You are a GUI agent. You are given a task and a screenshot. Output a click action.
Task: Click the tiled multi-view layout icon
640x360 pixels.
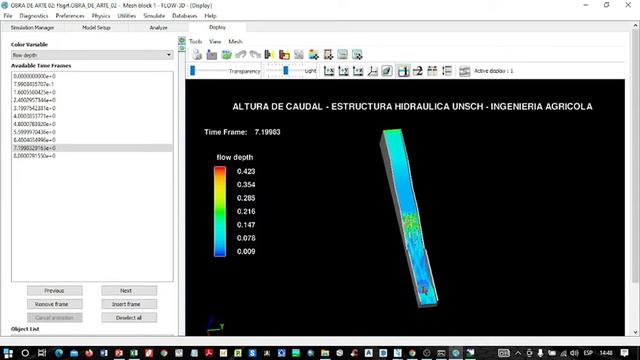coord(432,71)
